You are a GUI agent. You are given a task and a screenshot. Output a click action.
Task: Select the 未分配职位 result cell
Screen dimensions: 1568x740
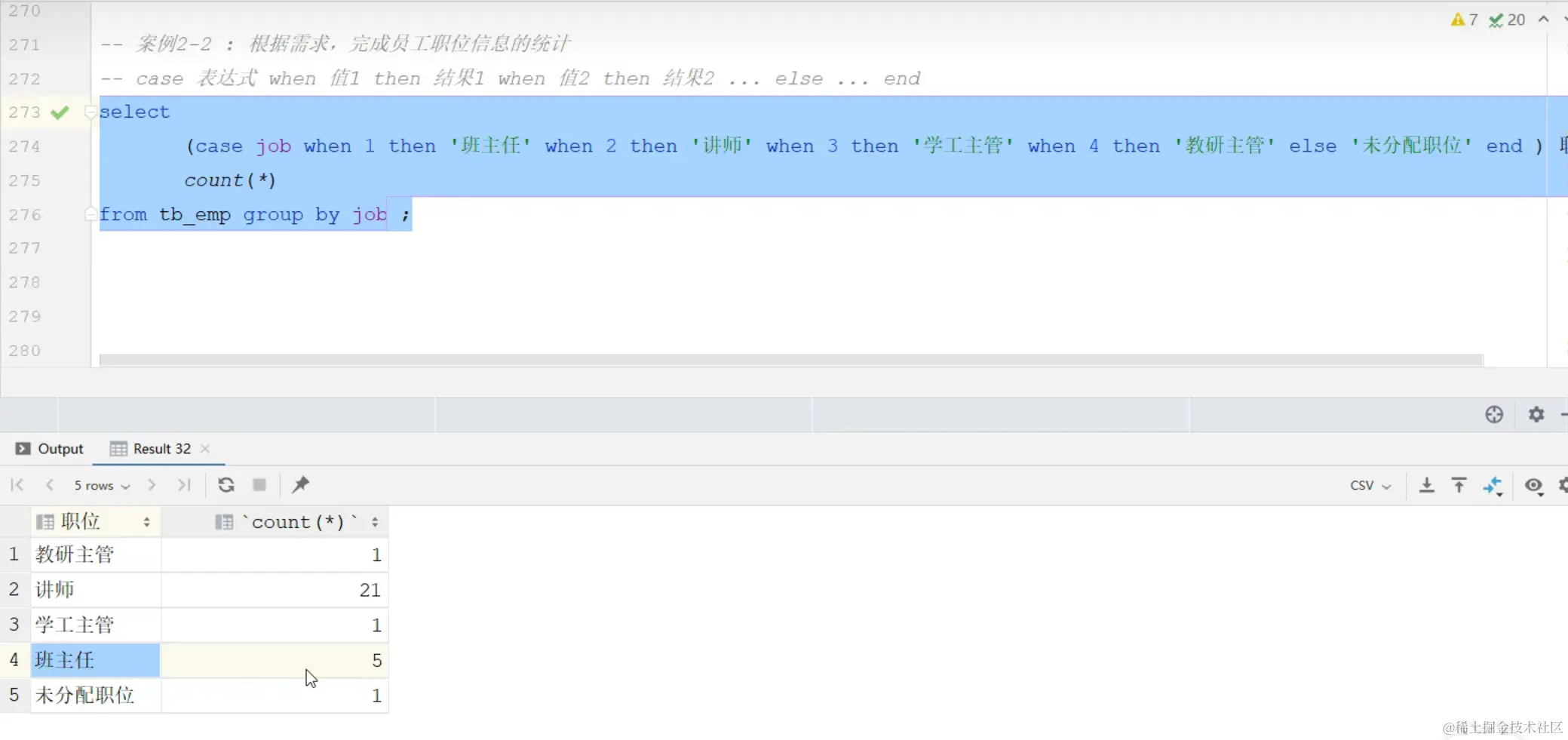95,695
